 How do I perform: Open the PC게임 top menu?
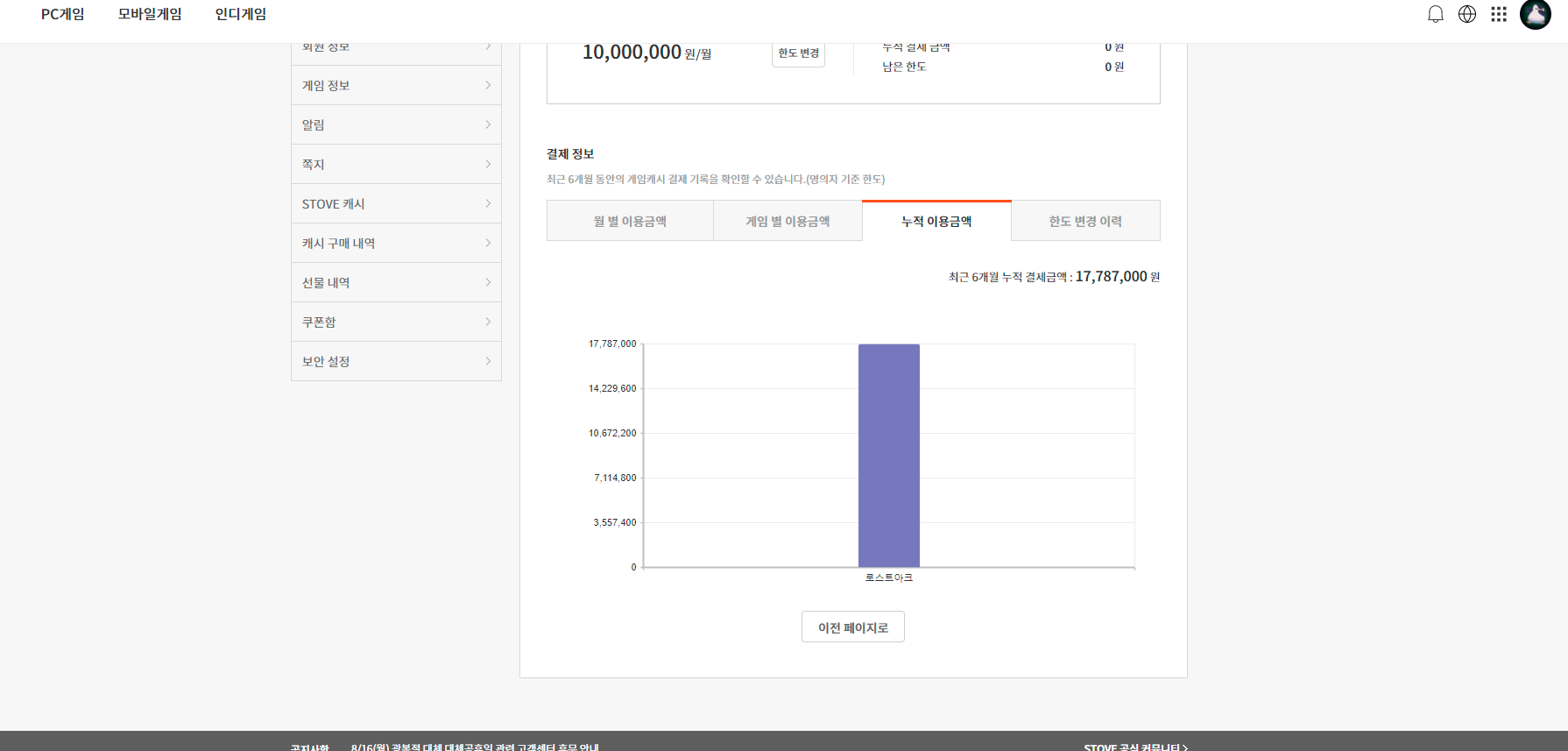(x=63, y=14)
